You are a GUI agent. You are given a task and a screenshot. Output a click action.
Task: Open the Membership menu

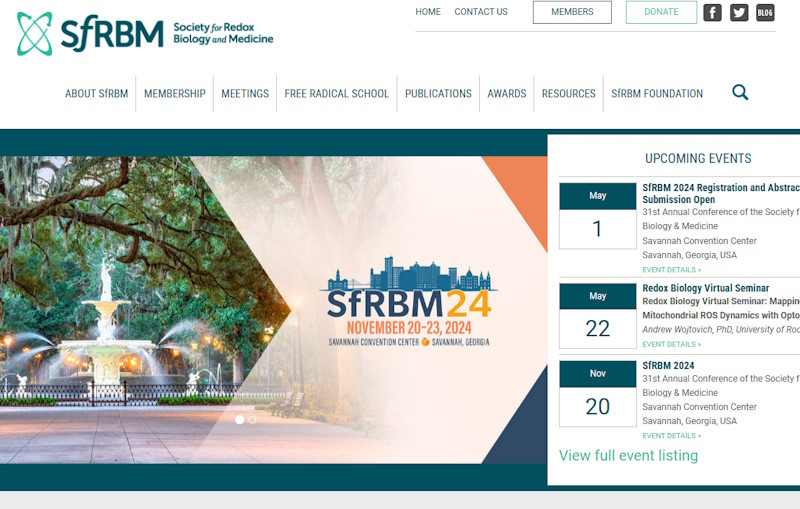pos(174,93)
